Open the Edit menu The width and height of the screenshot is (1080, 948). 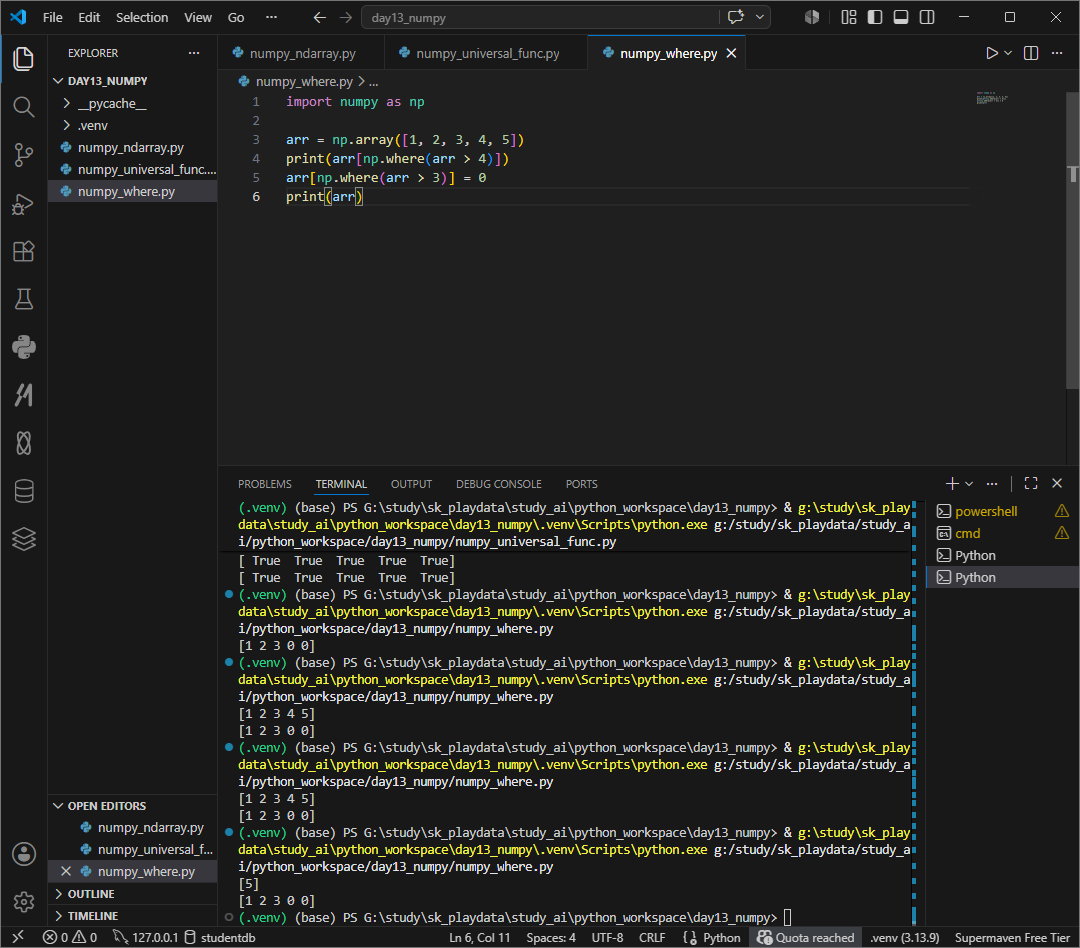point(89,17)
